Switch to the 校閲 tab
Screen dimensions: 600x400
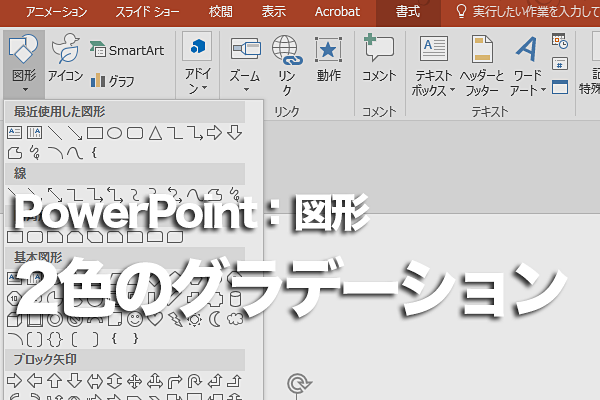[220, 12]
